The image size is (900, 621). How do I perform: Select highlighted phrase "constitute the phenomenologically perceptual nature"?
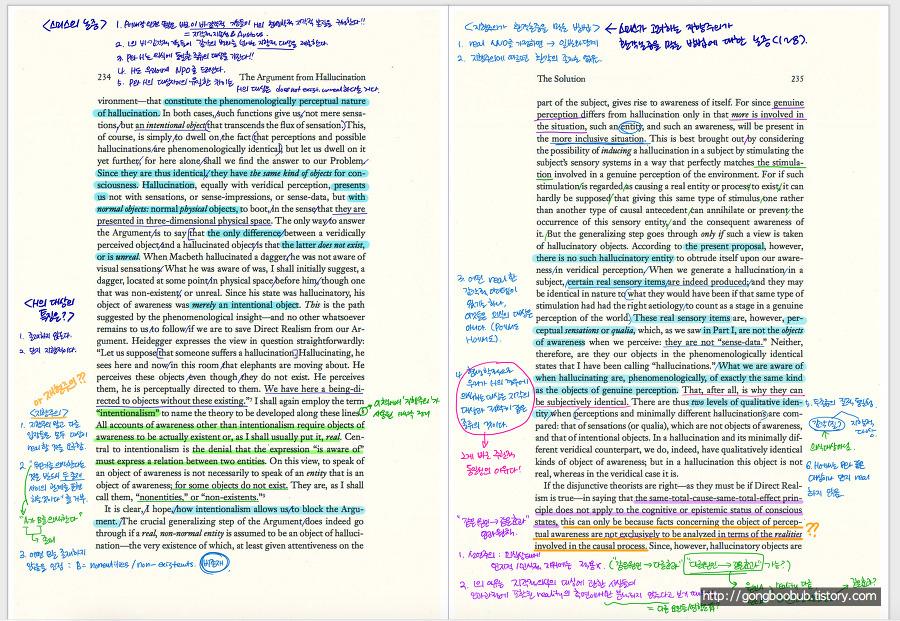(265, 101)
